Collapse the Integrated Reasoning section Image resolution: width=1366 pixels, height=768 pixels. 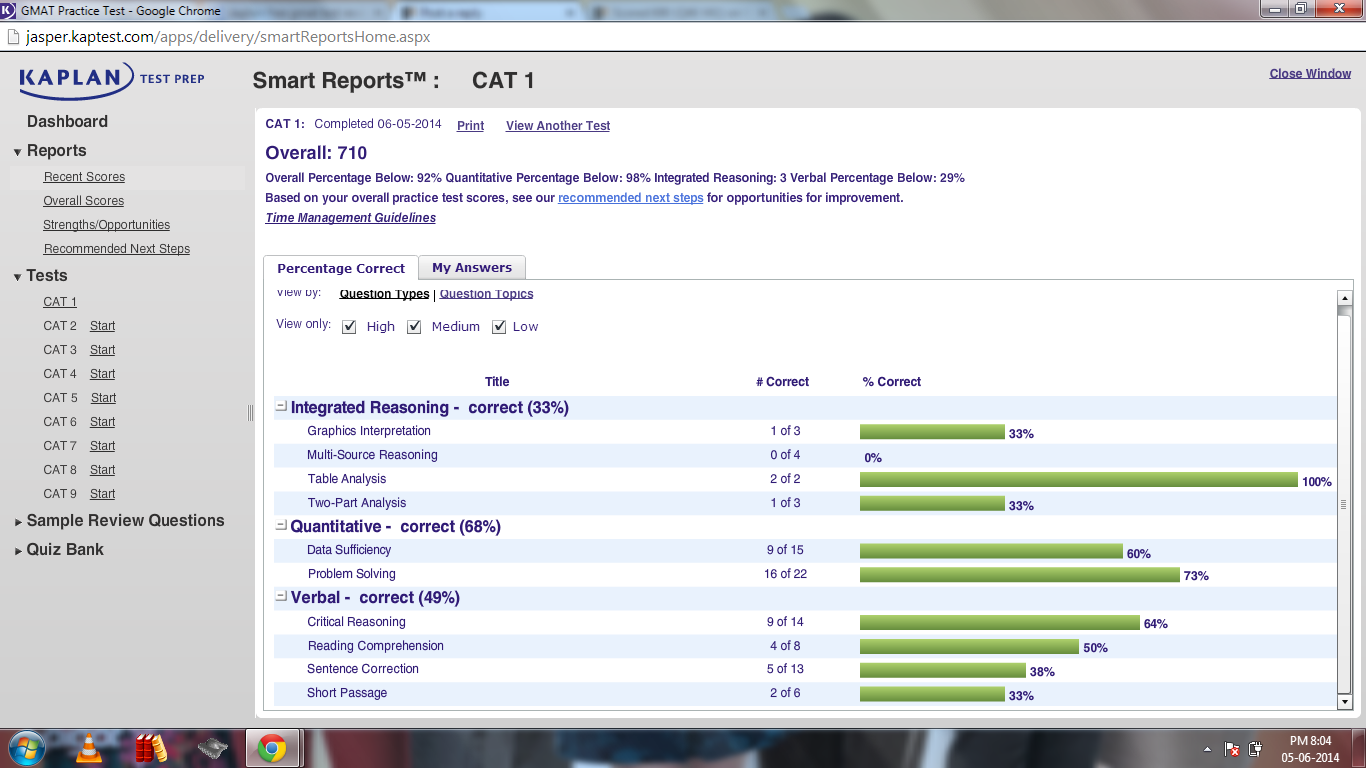tap(281, 407)
